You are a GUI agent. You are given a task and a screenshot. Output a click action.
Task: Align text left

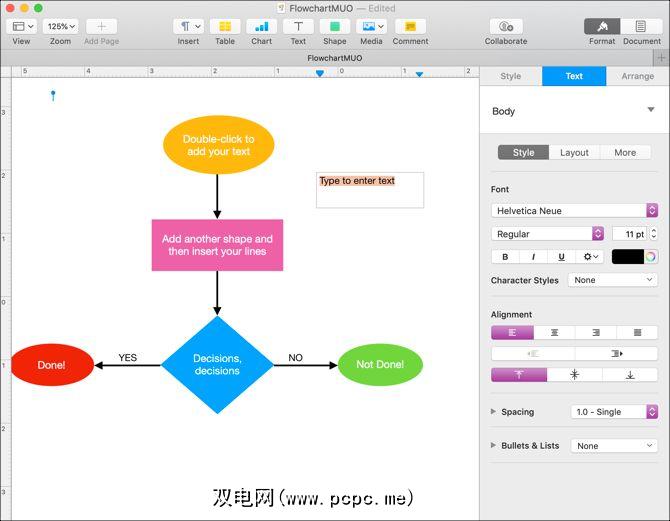[512, 333]
